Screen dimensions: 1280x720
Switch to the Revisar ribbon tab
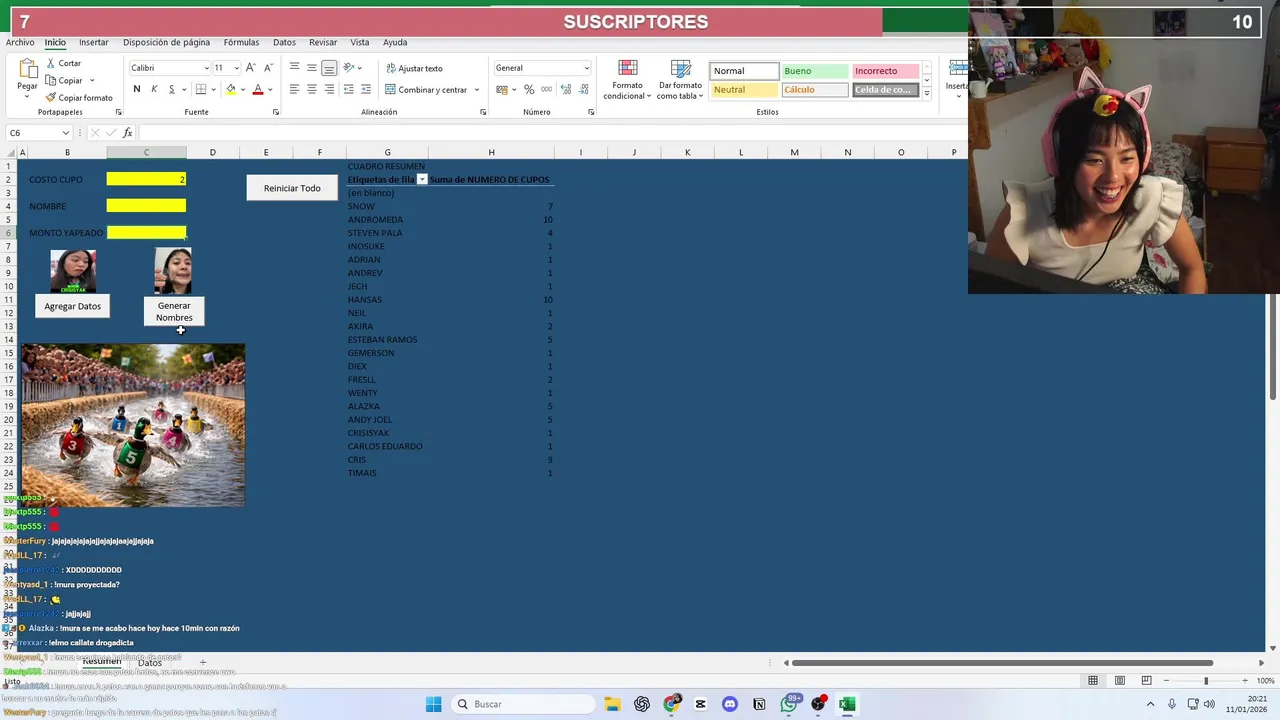click(323, 42)
